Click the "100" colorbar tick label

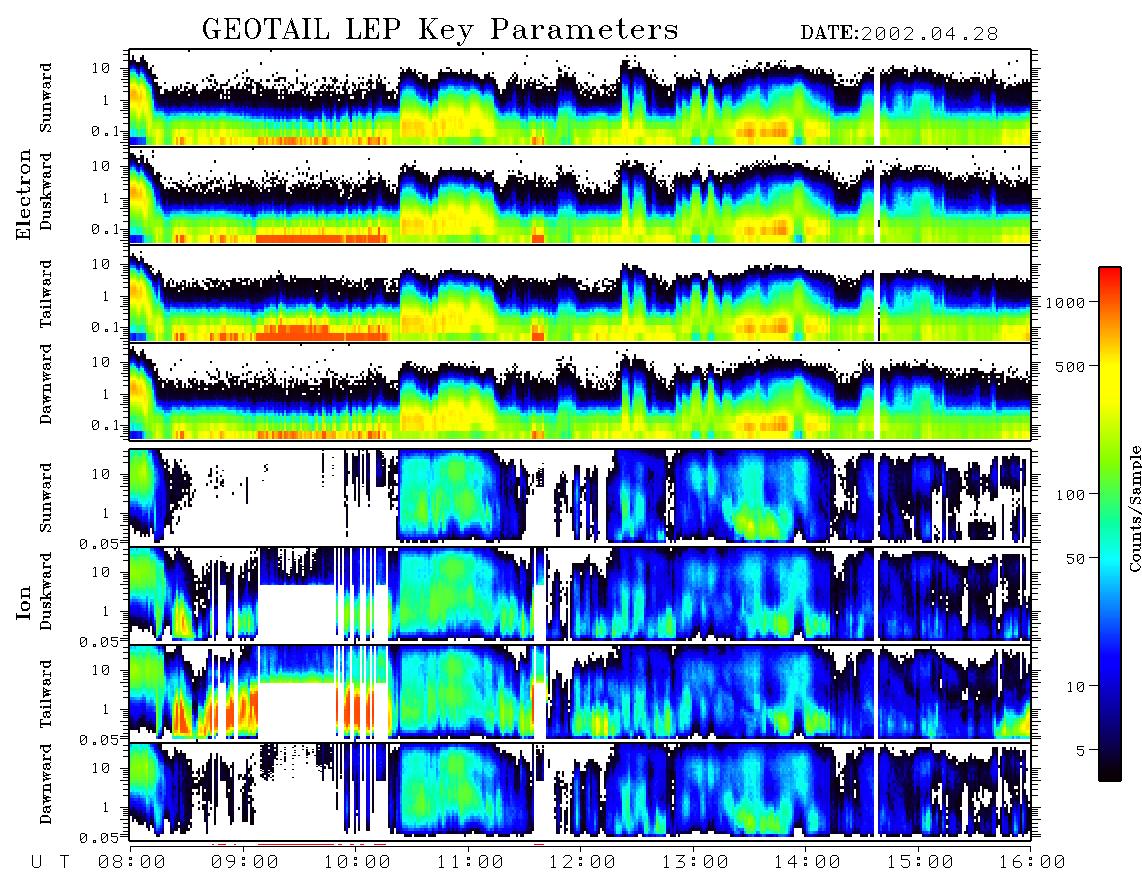(1070, 495)
